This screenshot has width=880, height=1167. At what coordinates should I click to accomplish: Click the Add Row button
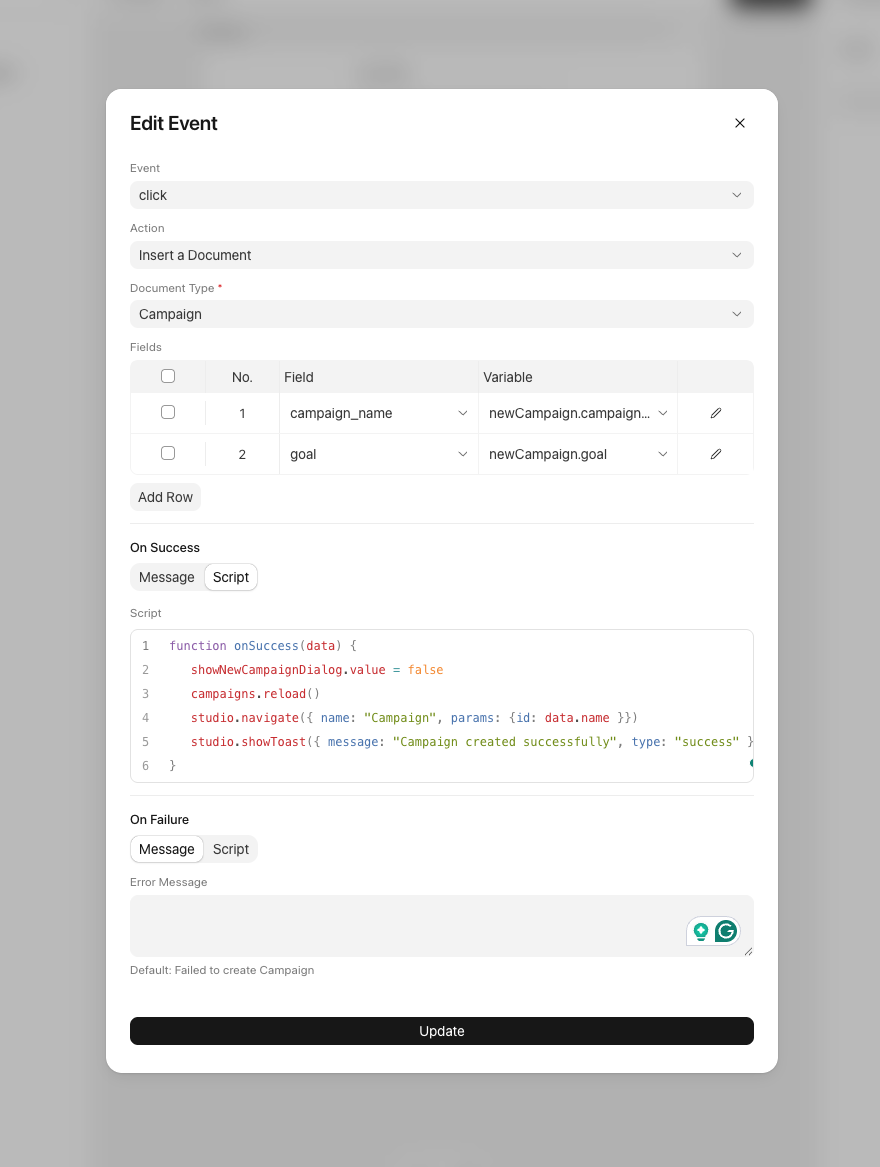point(165,497)
